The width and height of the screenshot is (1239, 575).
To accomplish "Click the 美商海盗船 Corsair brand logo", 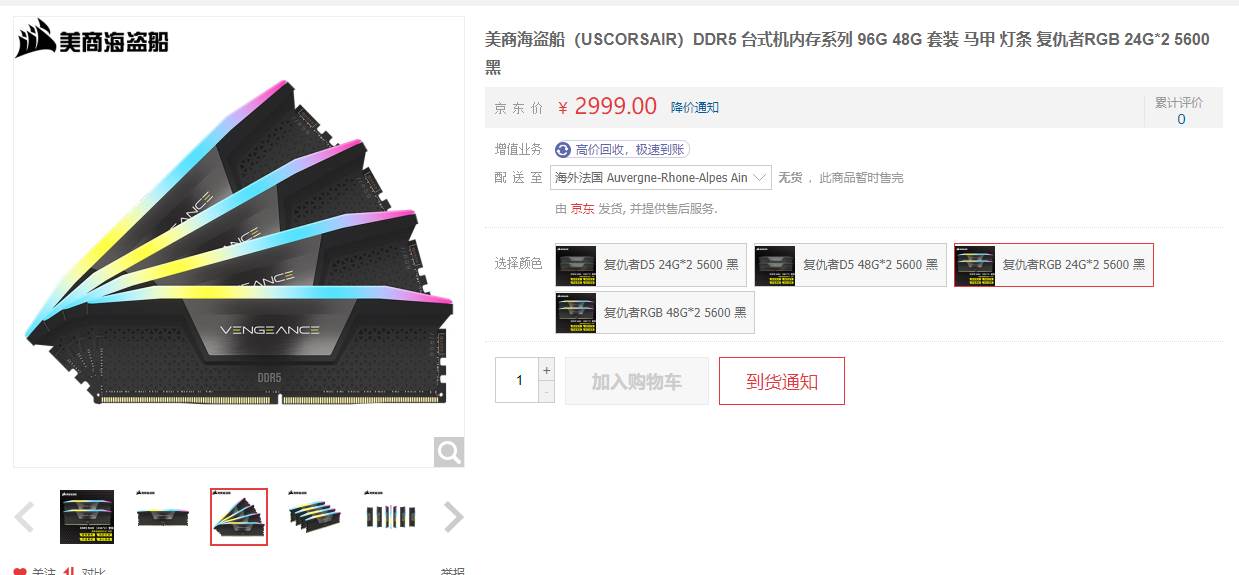I will pyautogui.click(x=92, y=39).
